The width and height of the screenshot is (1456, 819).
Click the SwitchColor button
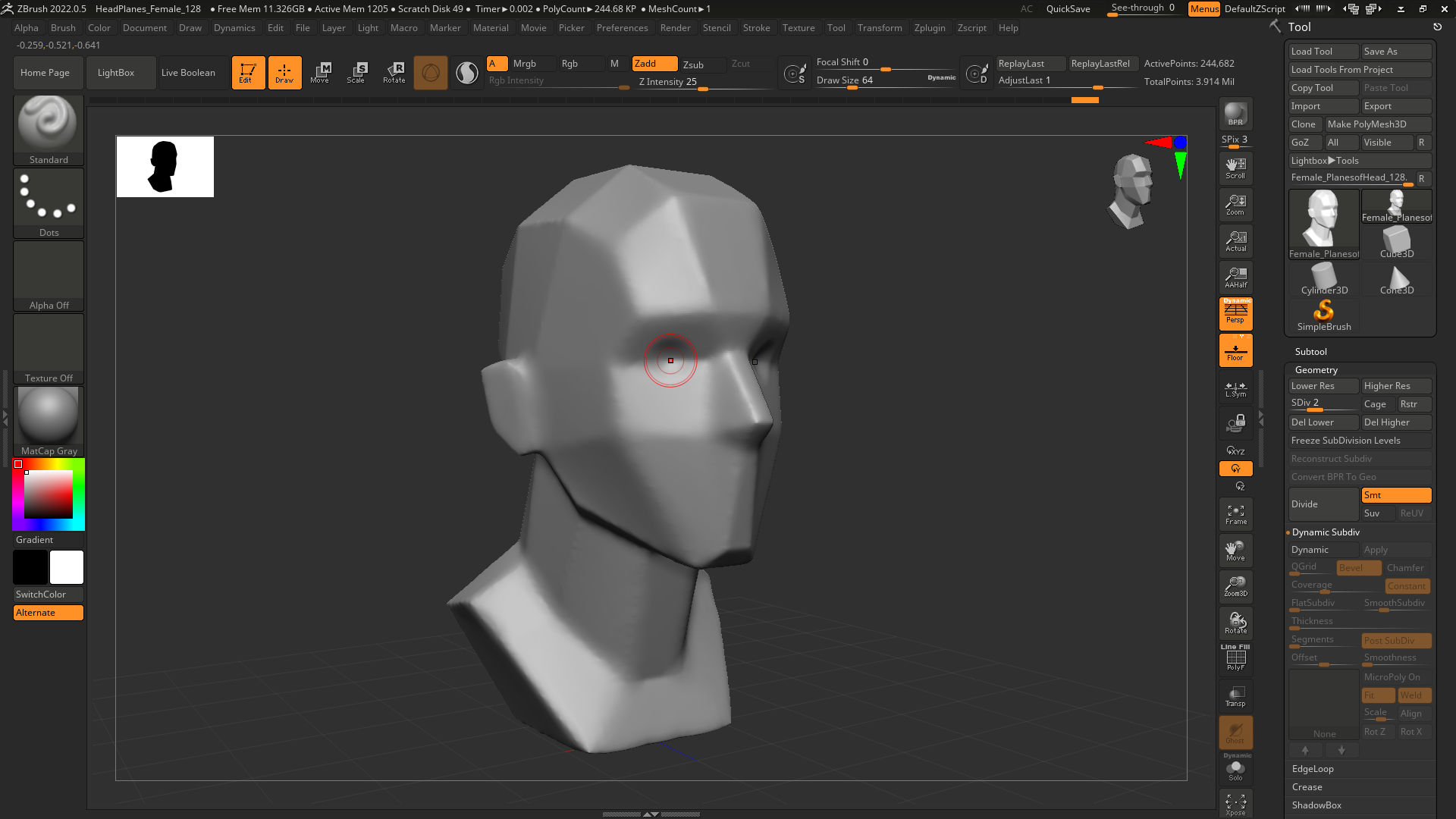pyautogui.click(x=49, y=595)
